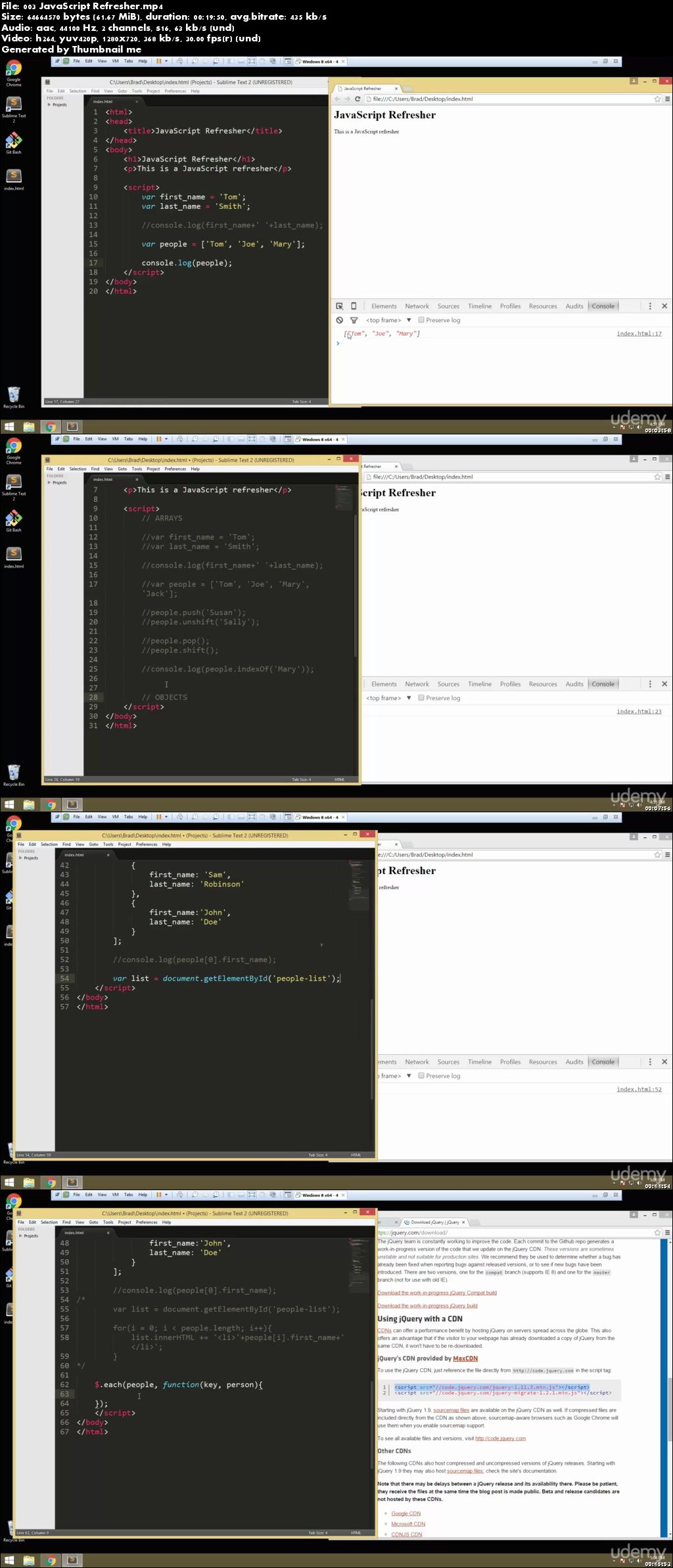673x1568 pixels.
Task: Click MaxCDN link in fourth frame's jQuery page
Action: 465,1358
